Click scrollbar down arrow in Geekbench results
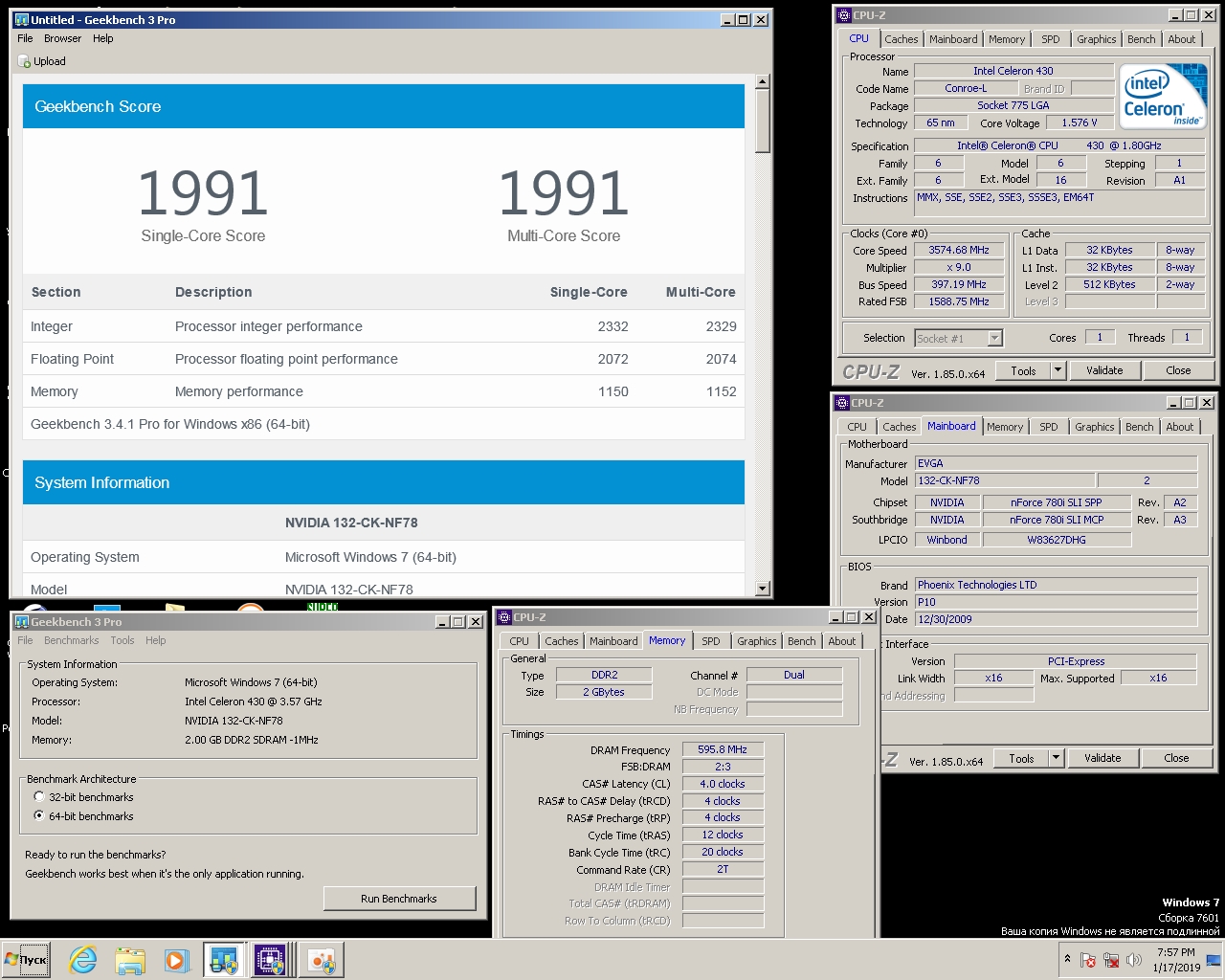This screenshot has width=1225, height=980. 763,590
